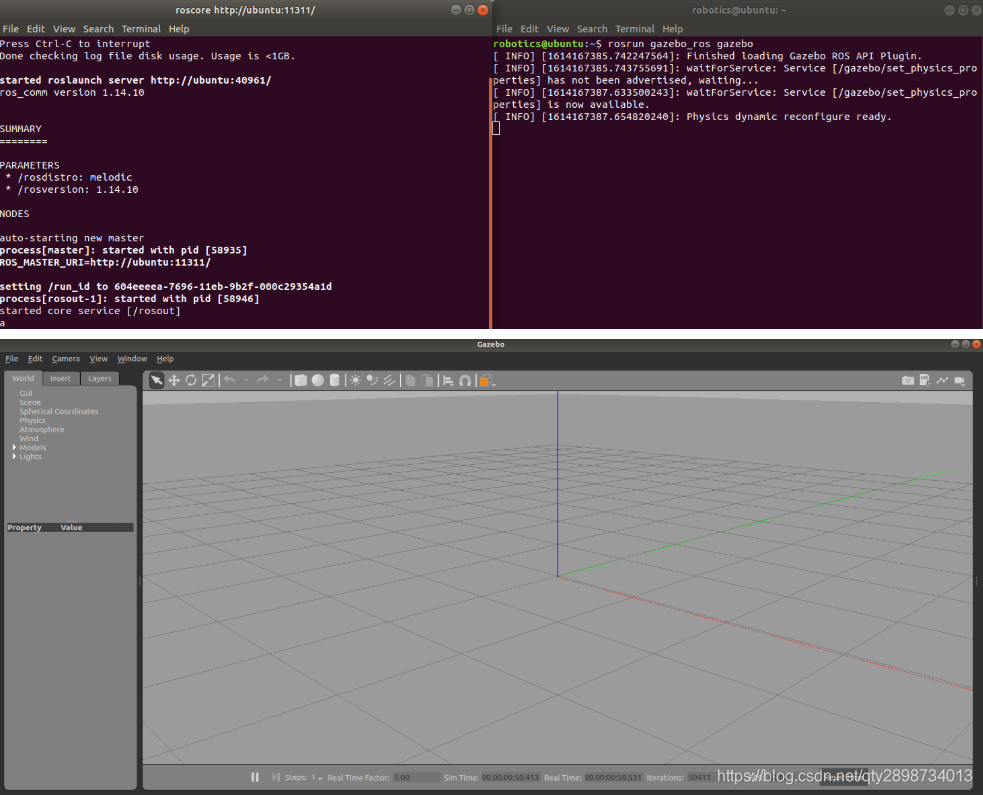This screenshot has width=983, height=795.
Task: Open Search menu in roscore terminal window
Action: [x=98, y=29]
